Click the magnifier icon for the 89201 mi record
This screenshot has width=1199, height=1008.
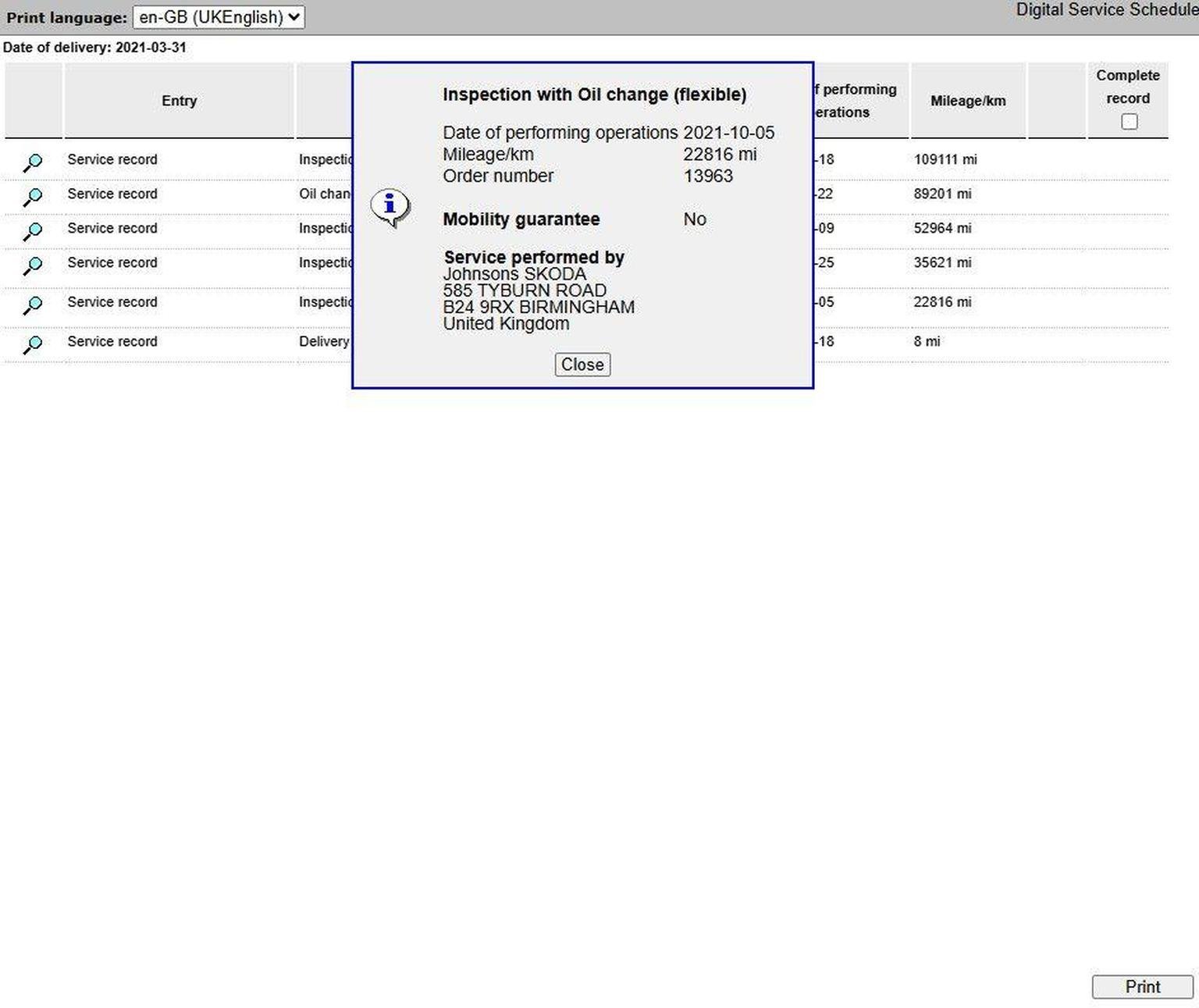click(33, 197)
